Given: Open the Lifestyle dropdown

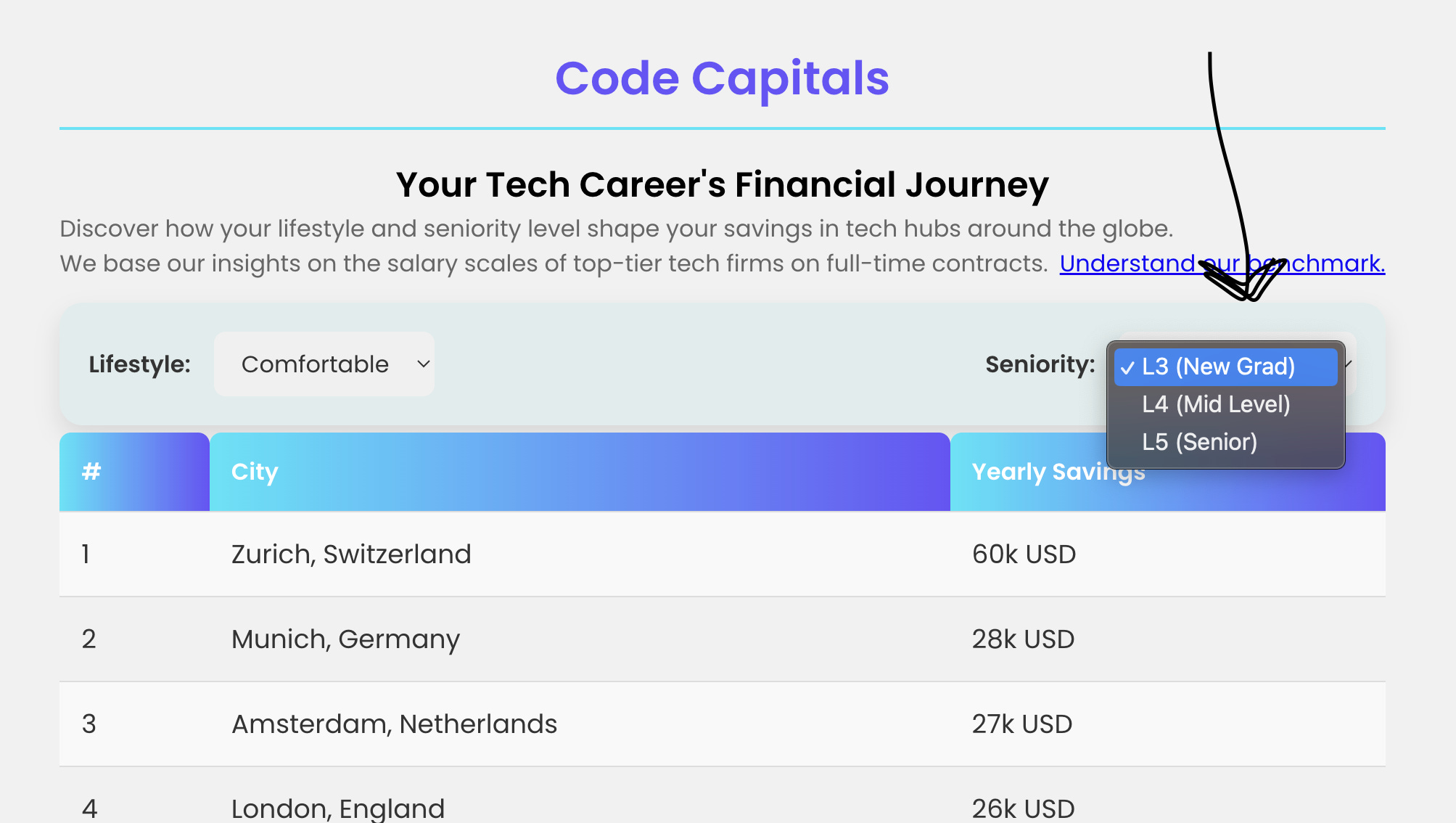Looking at the screenshot, I should (324, 364).
